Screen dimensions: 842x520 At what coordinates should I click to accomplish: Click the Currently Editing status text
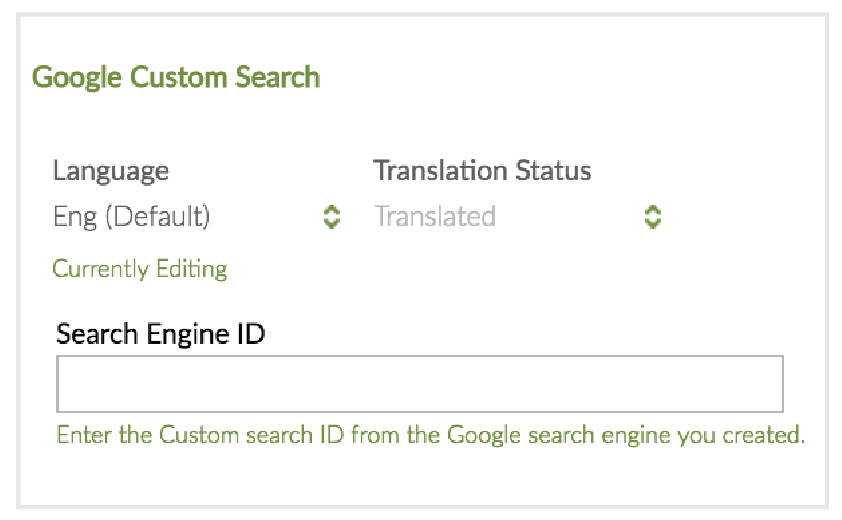(140, 269)
